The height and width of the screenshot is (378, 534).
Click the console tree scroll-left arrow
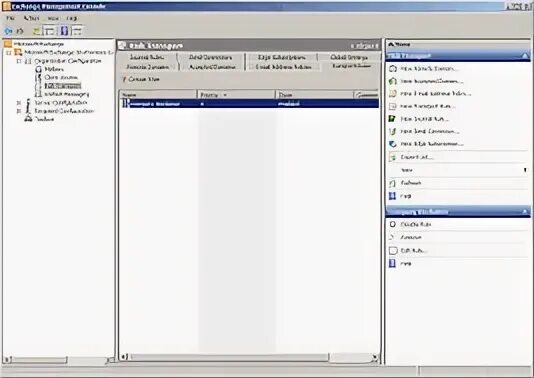pyautogui.click(x=7, y=360)
